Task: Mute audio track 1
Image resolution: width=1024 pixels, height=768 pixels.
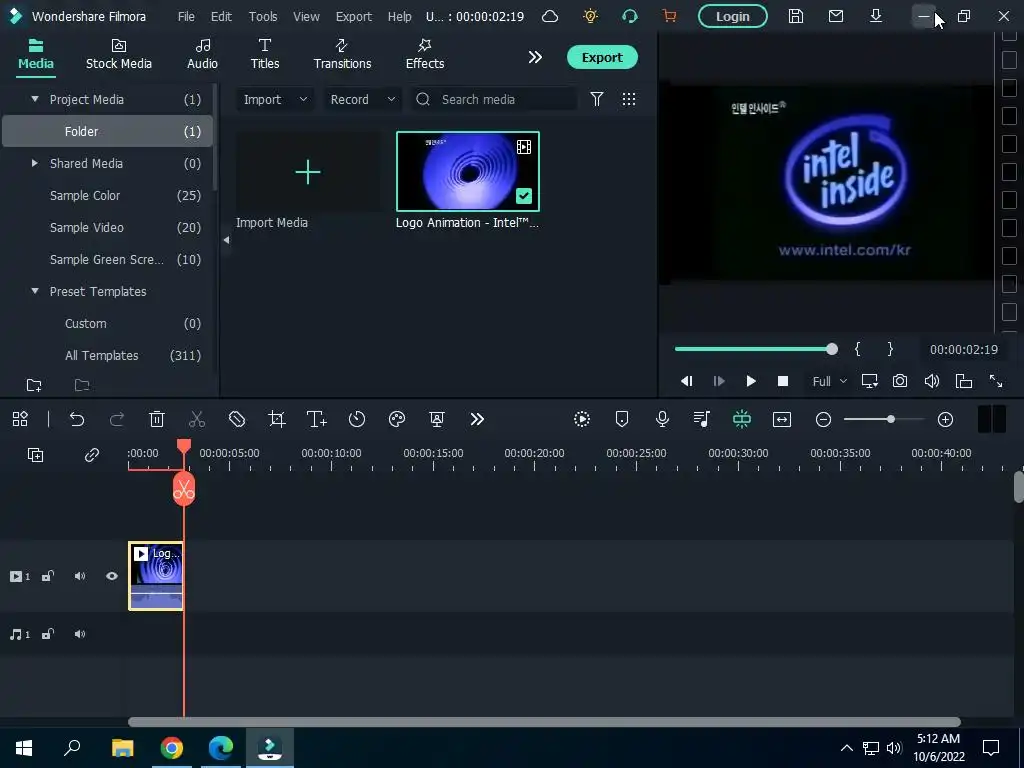Action: click(x=80, y=635)
